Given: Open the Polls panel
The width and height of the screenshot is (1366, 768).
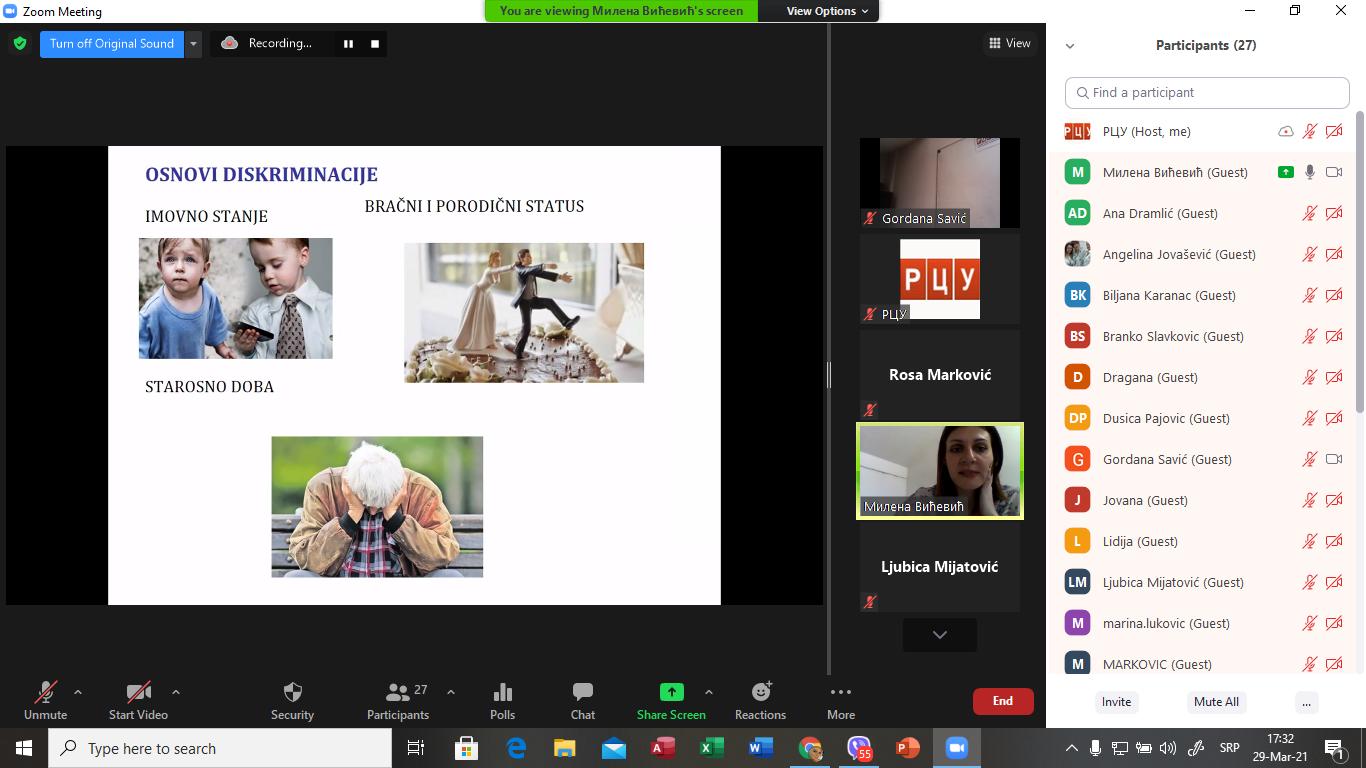Looking at the screenshot, I should pos(502,700).
